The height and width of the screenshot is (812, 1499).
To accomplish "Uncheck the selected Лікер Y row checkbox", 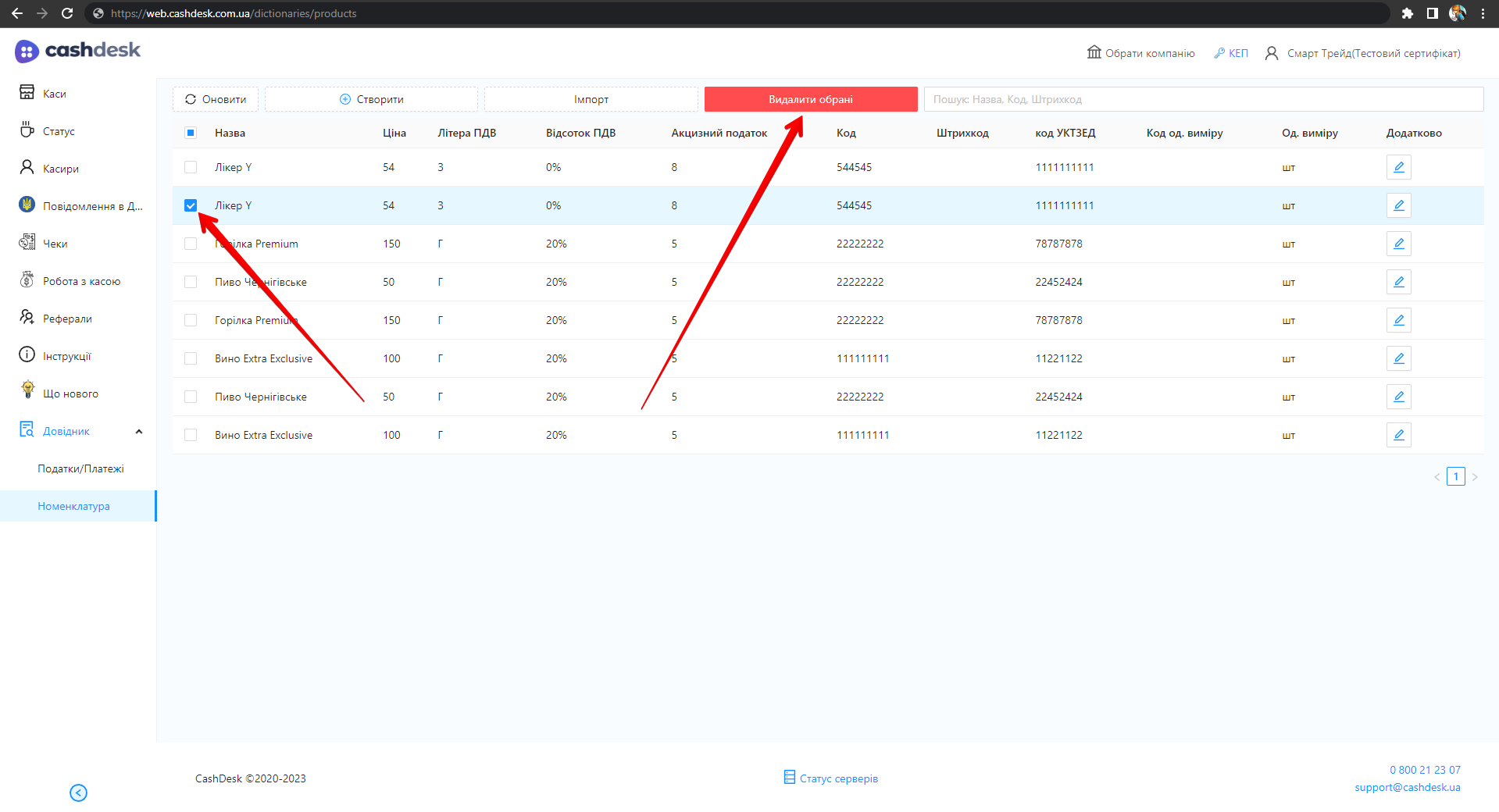I will click(191, 205).
